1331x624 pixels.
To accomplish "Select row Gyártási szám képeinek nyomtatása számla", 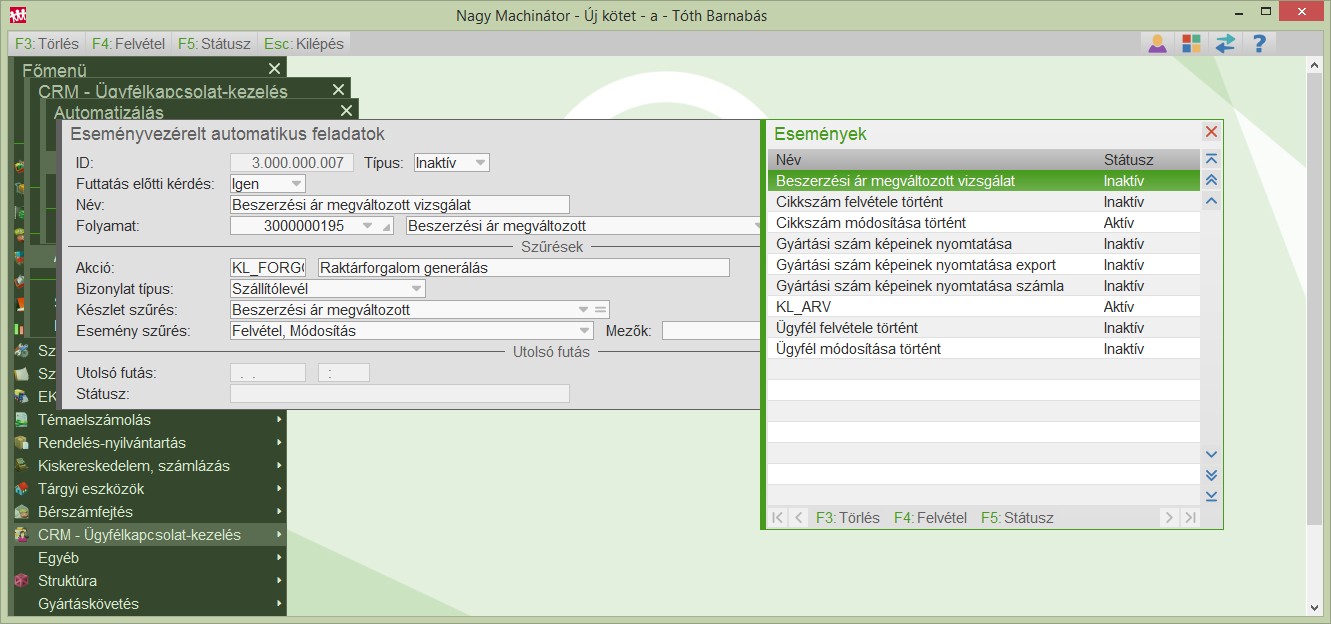I will point(984,286).
